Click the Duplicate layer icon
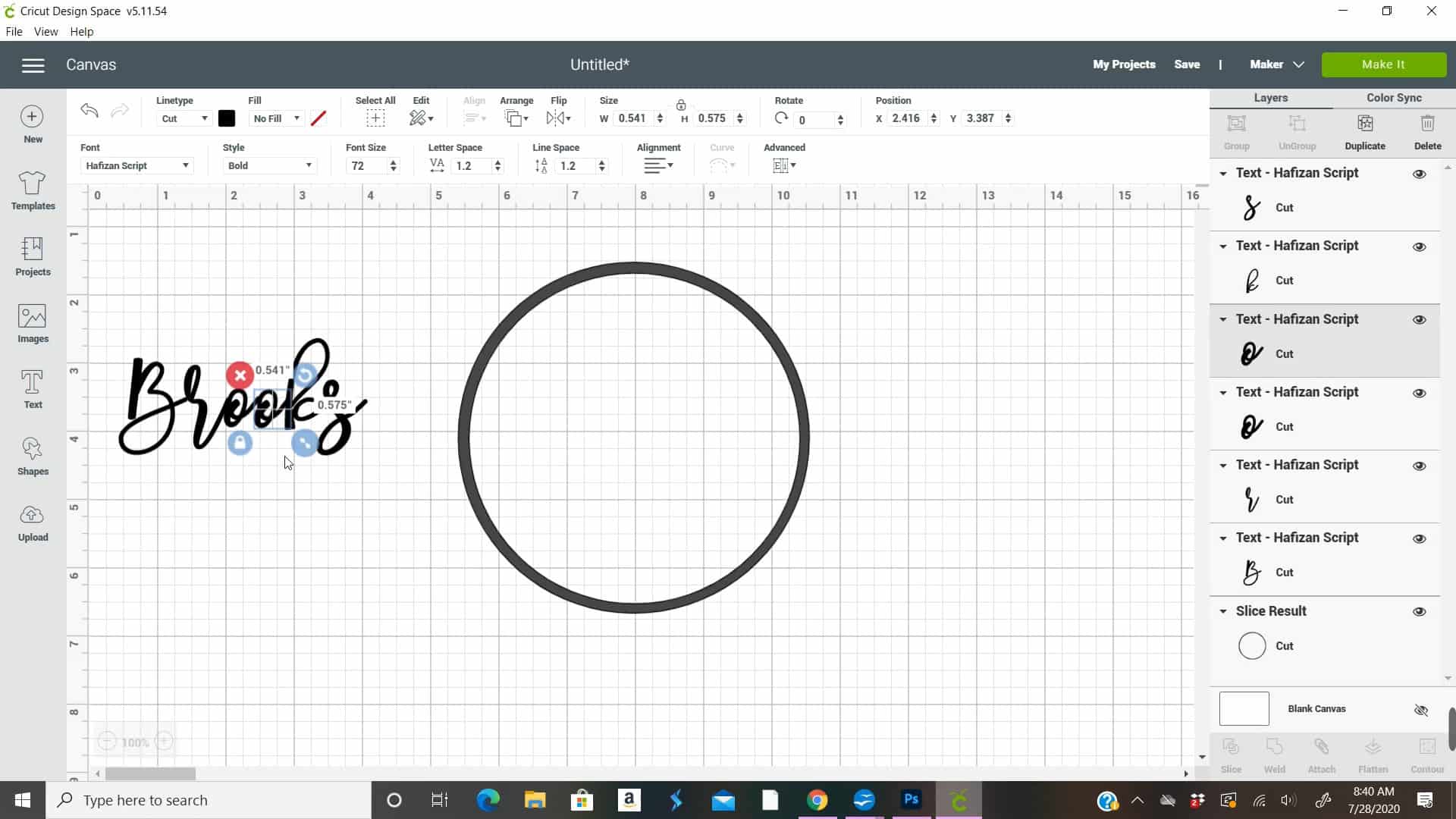 [x=1365, y=124]
